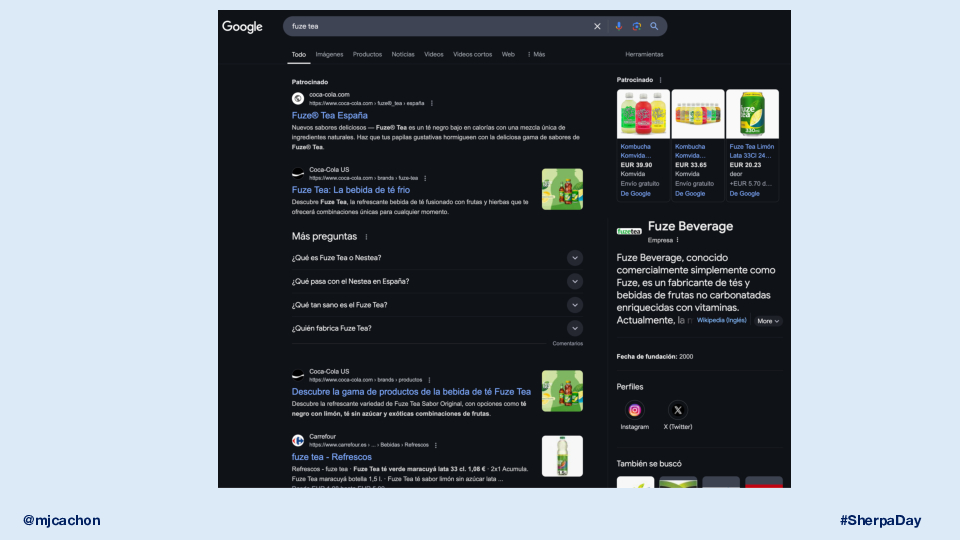Switch to the Videos tab
Screen dimensions: 960x540
click(433, 54)
